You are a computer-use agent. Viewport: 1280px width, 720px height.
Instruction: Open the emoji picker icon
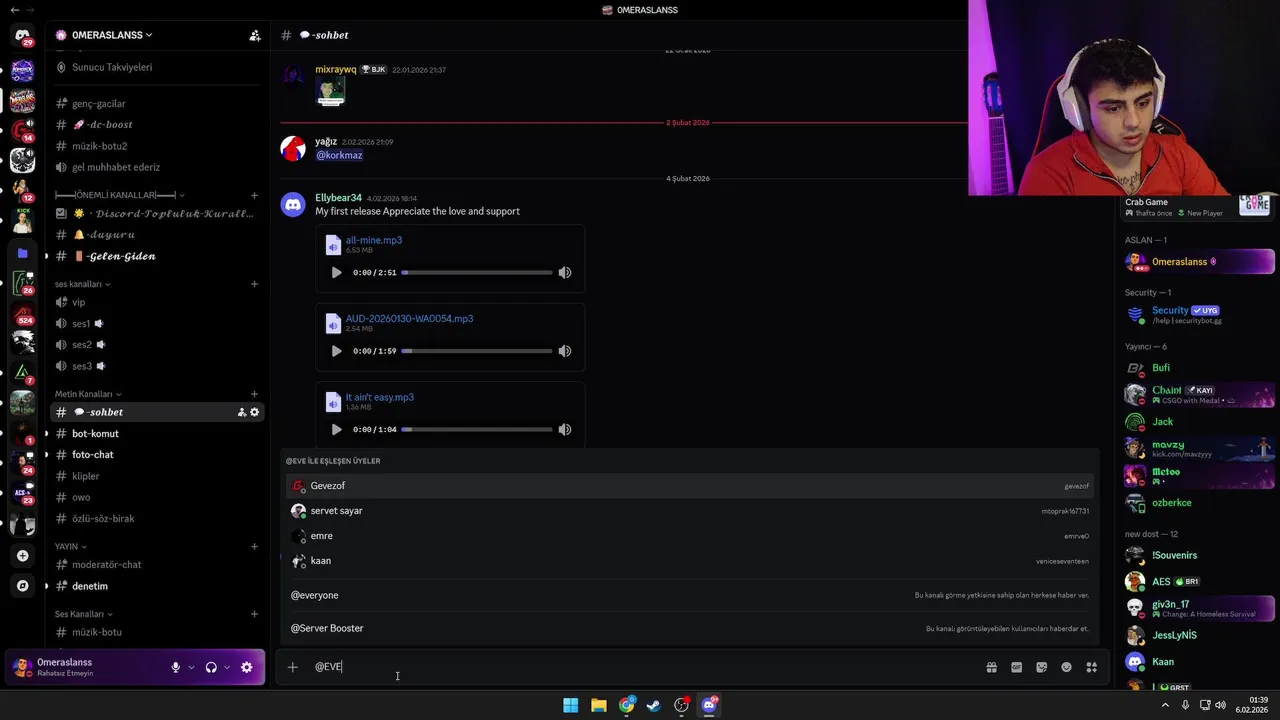click(1066, 667)
